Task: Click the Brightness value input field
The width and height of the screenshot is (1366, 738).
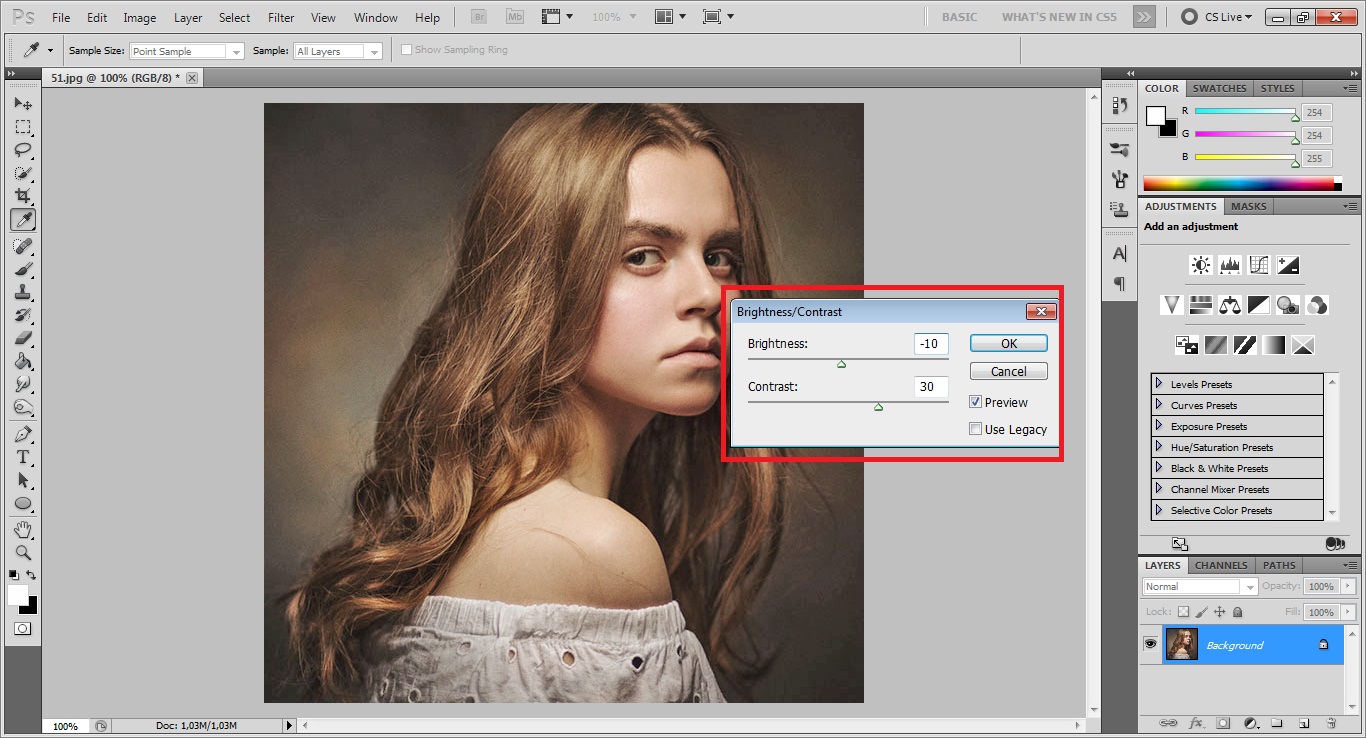Action: click(x=930, y=344)
